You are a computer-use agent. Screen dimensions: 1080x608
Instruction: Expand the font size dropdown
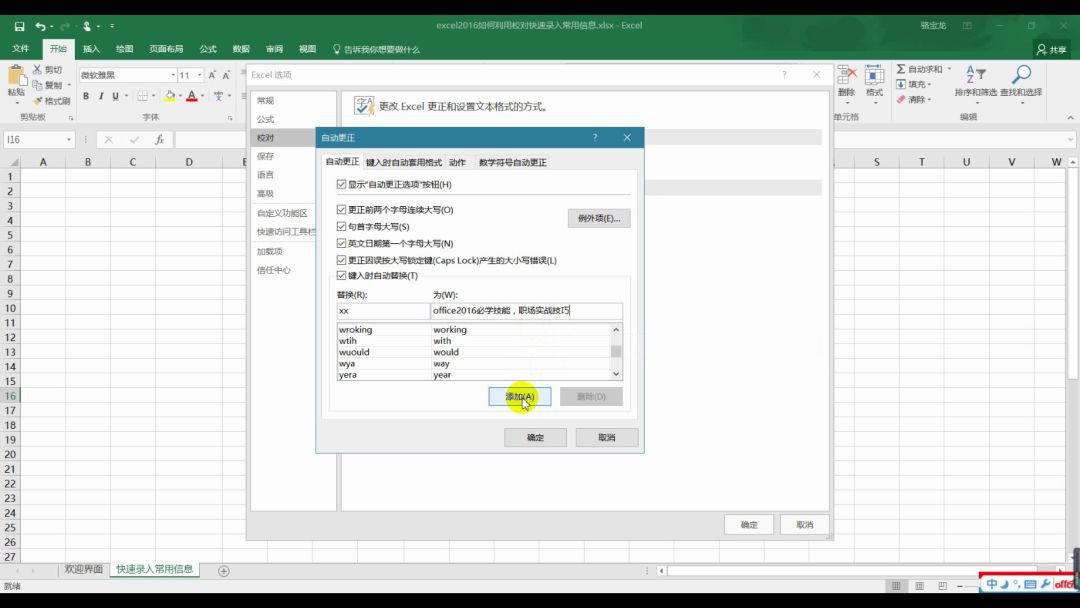(x=200, y=75)
